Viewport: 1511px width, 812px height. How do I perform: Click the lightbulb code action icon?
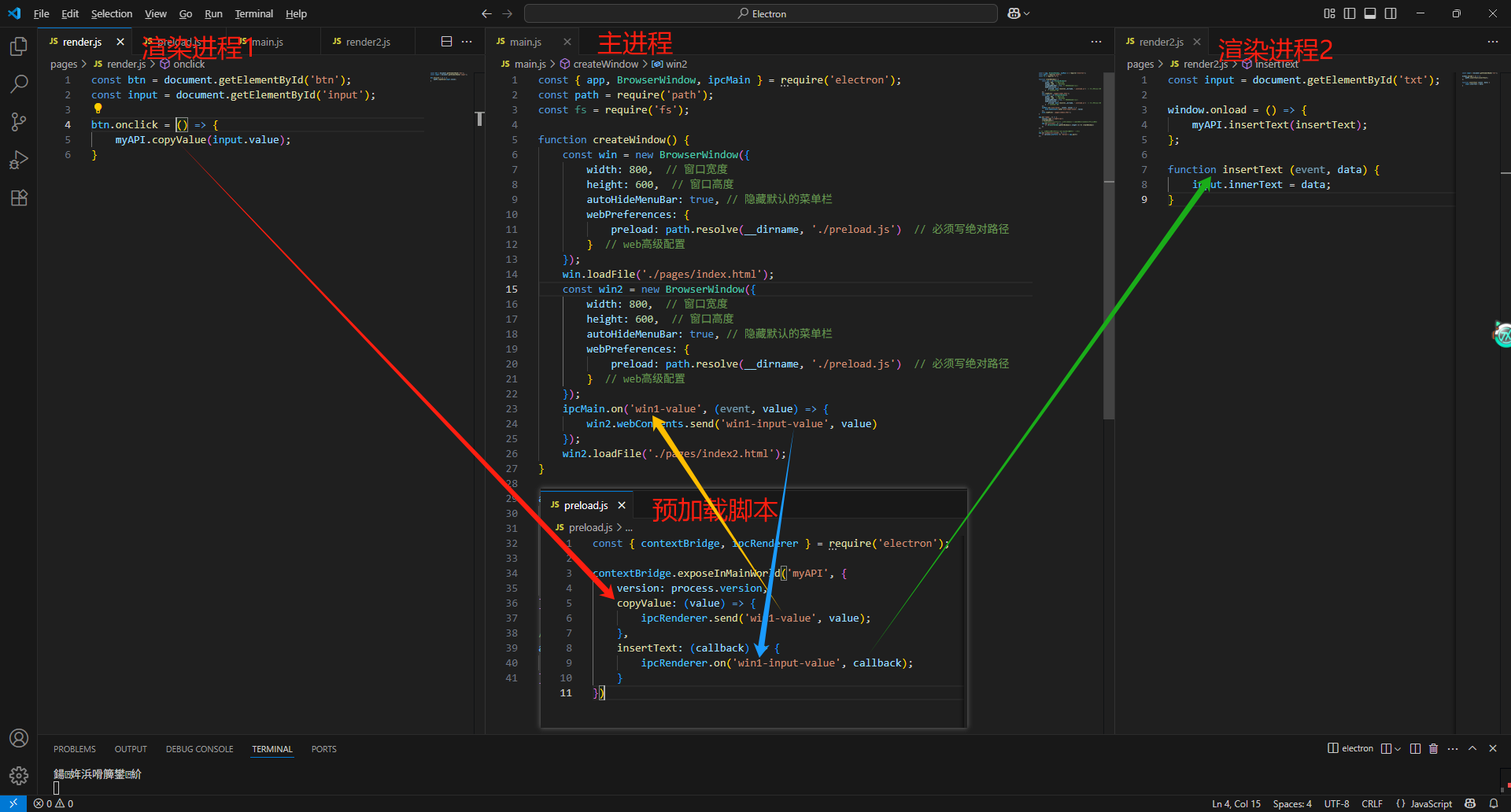98,109
